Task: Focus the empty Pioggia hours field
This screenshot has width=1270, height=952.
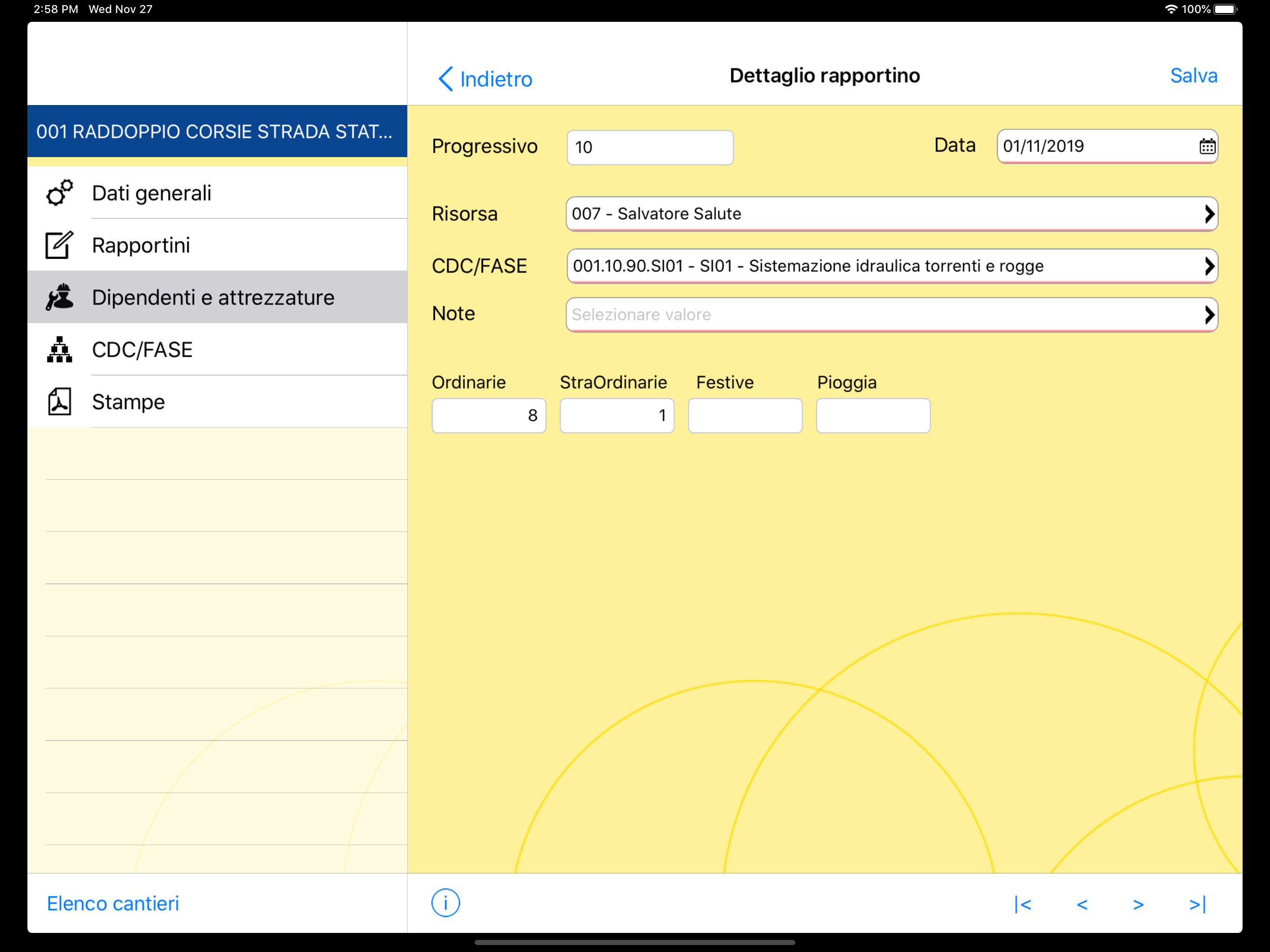Action: click(873, 416)
